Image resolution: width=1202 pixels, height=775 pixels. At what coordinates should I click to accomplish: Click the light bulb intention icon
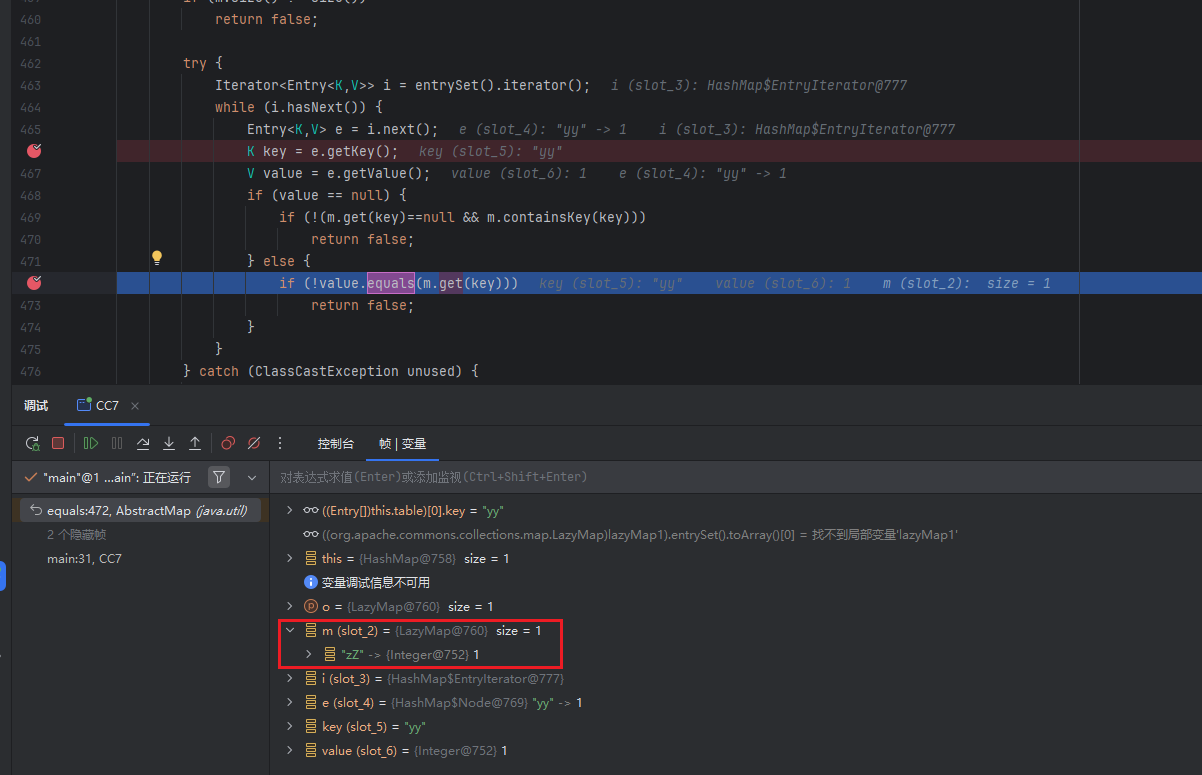[x=157, y=258]
